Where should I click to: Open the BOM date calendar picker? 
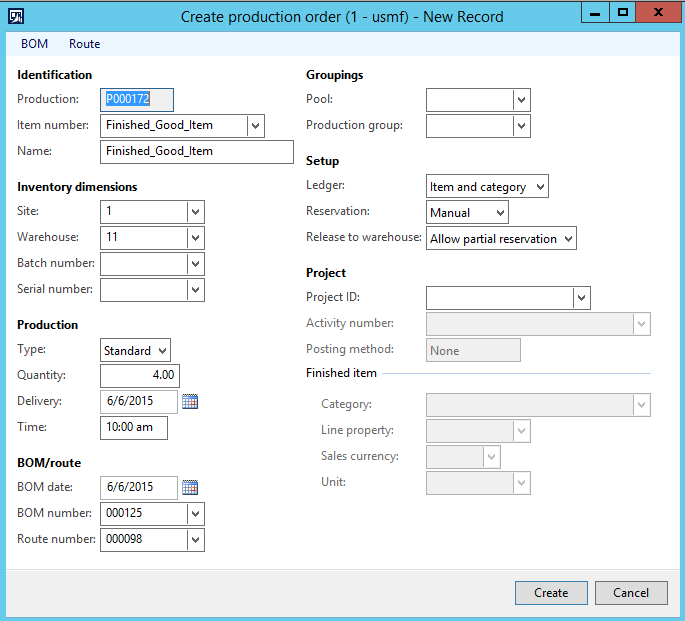tap(190, 488)
